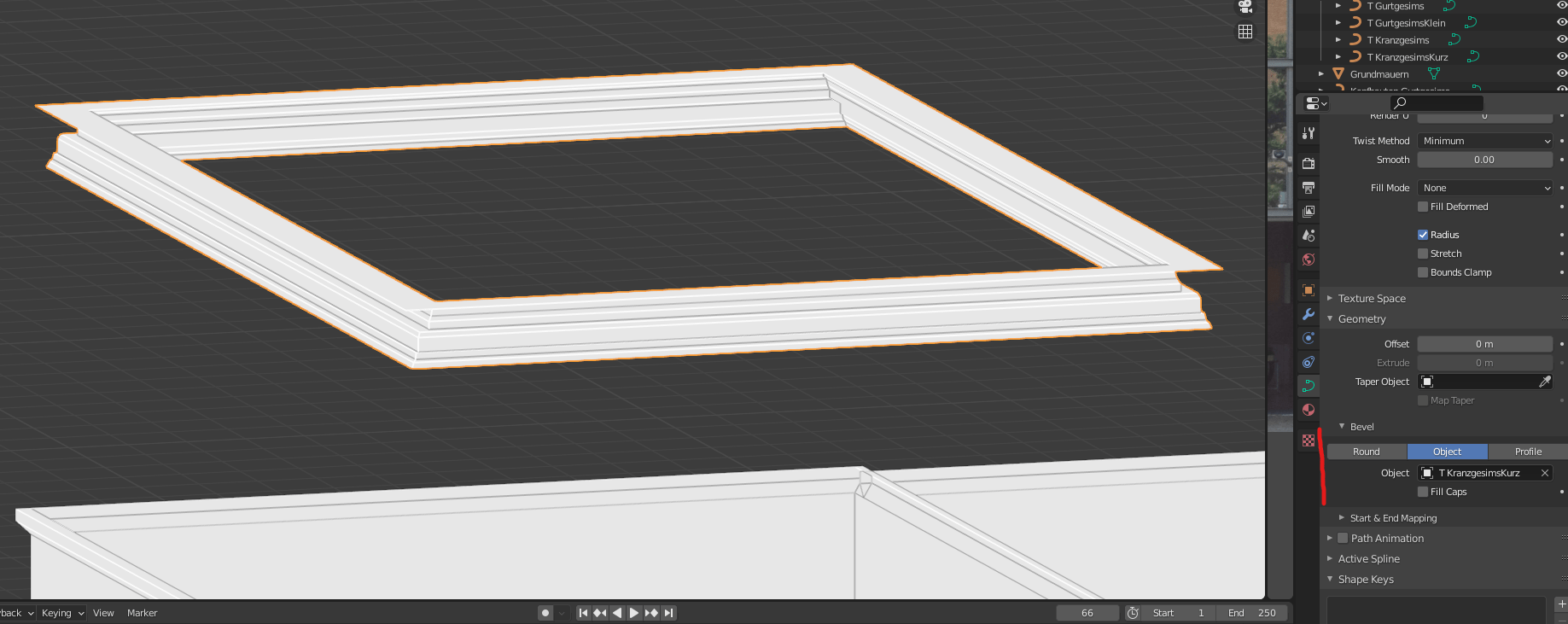Open the Tool properties tab

click(1309, 133)
